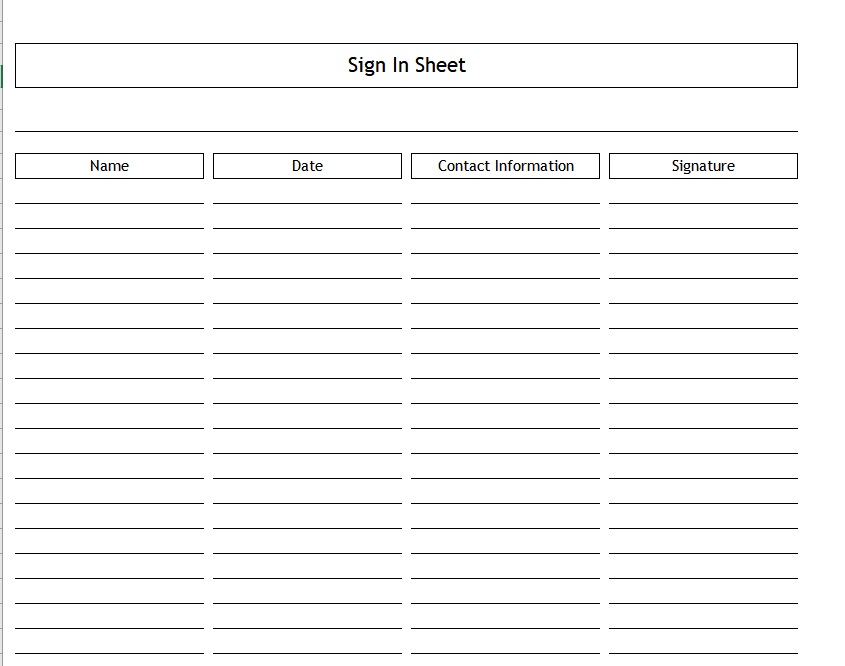Screen dimensions: 845x666
Task: Click the last visible row under Date
Action: (307, 642)
